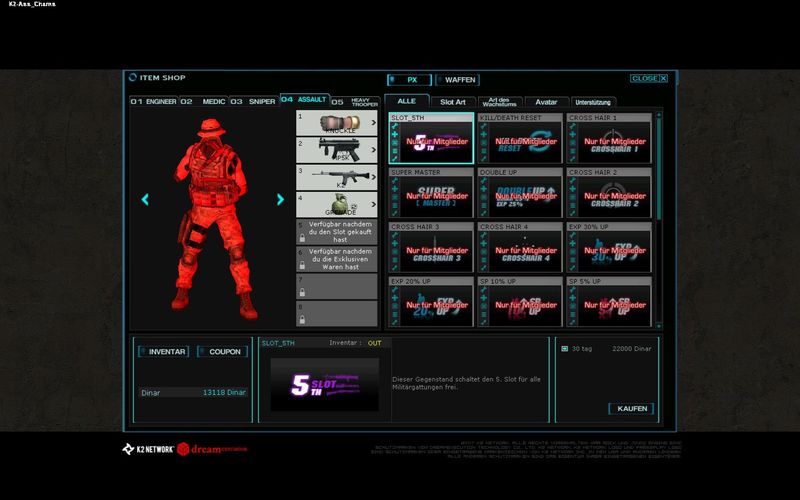Buy item with KAUFEN button
800x500 pixels.
632,409
